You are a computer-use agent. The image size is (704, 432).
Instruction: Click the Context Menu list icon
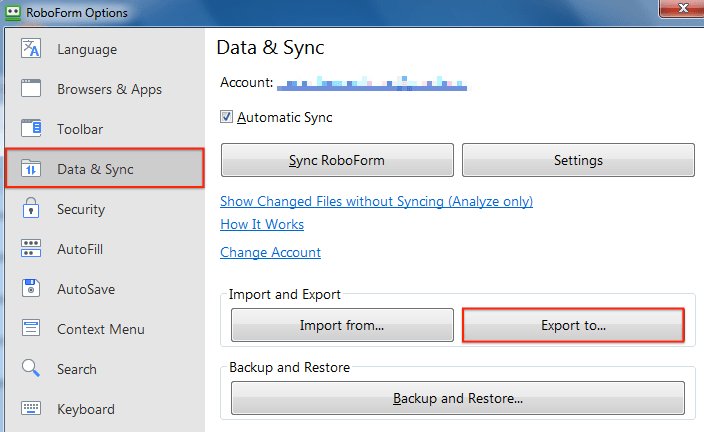pyautogui.click(x=31, y=328)
